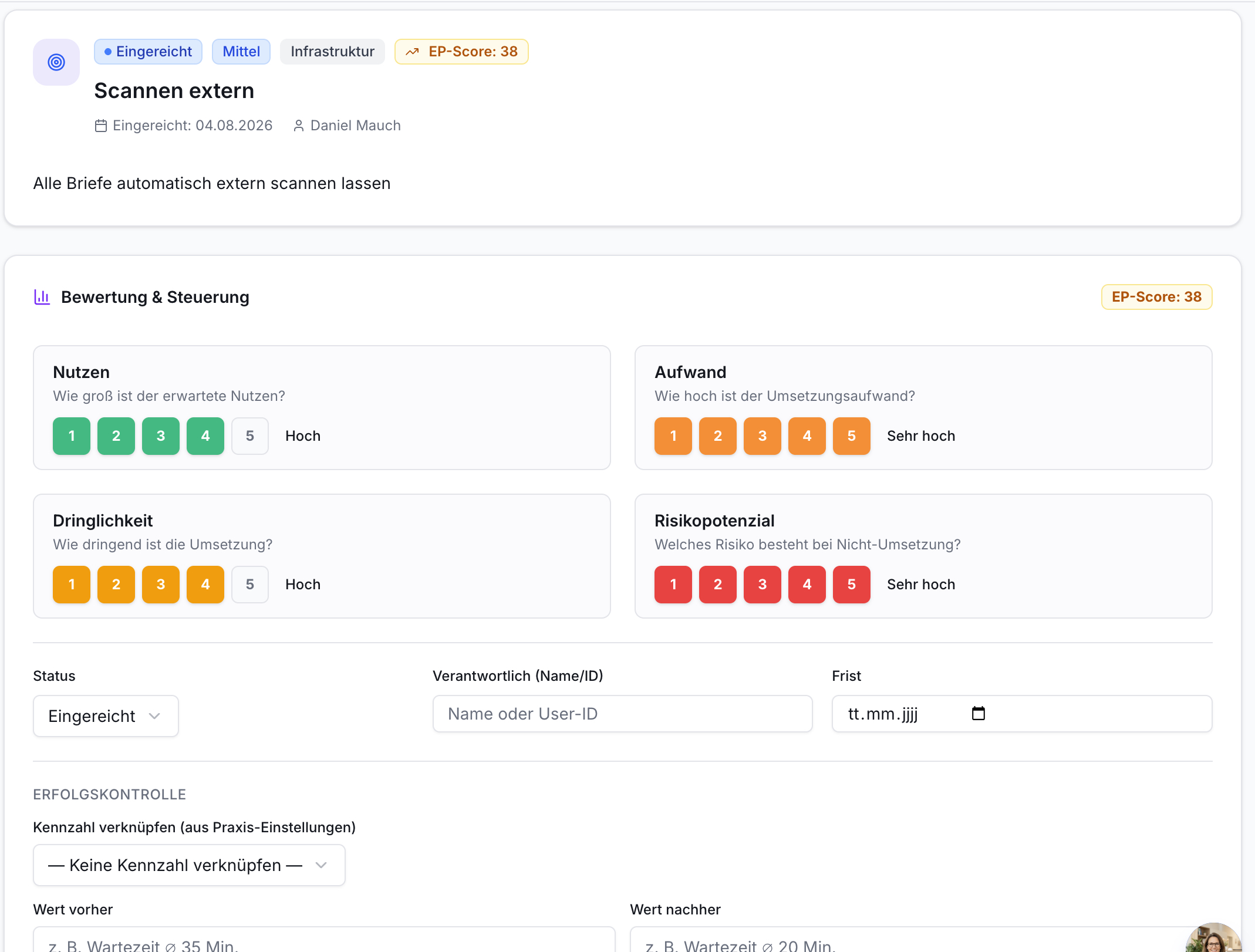The image size is (1255, 952).
Task: Click the Mittel priority badge
Action: point(241,52)
